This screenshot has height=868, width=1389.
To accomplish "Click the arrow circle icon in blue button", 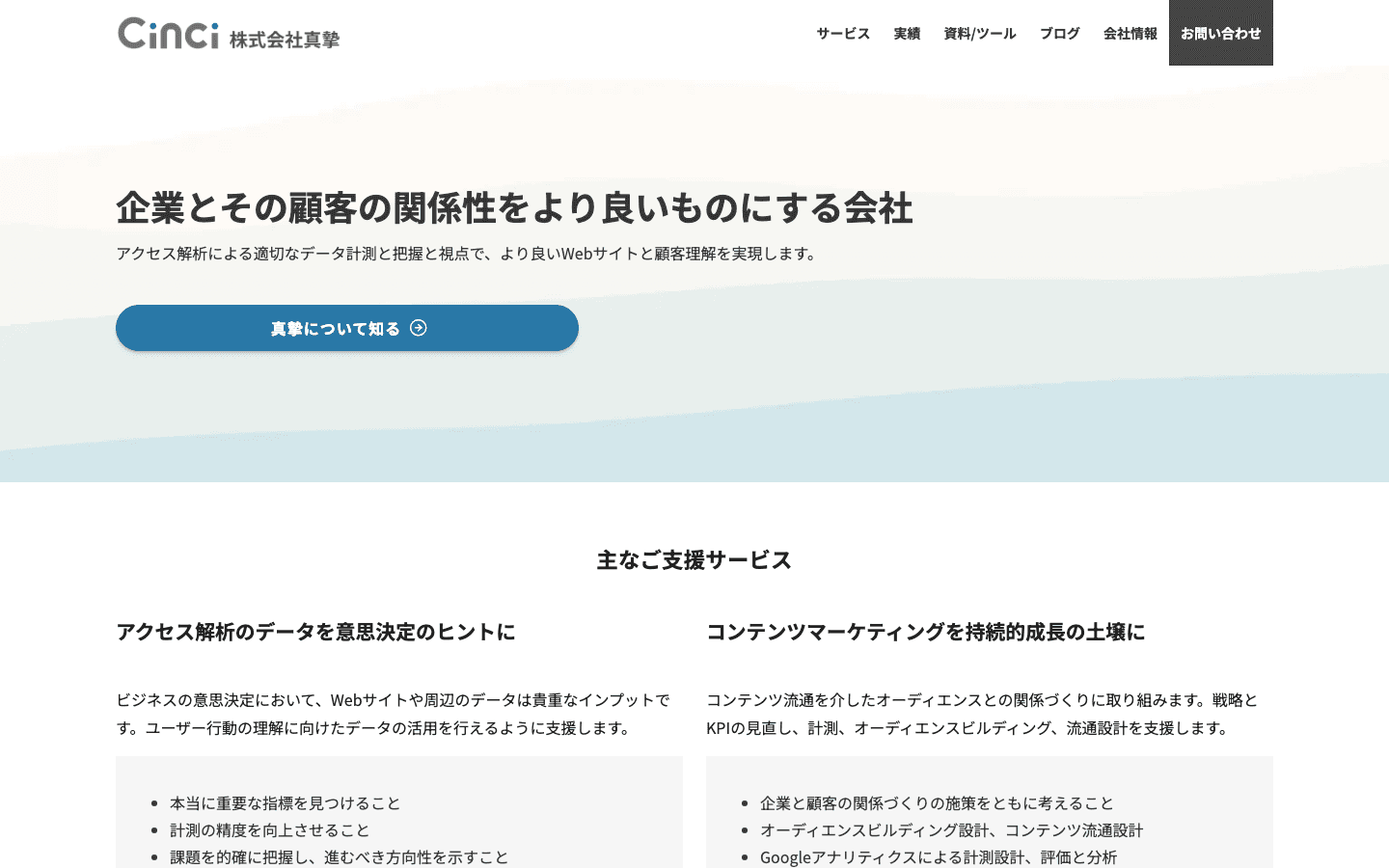I will click(418, 328).
